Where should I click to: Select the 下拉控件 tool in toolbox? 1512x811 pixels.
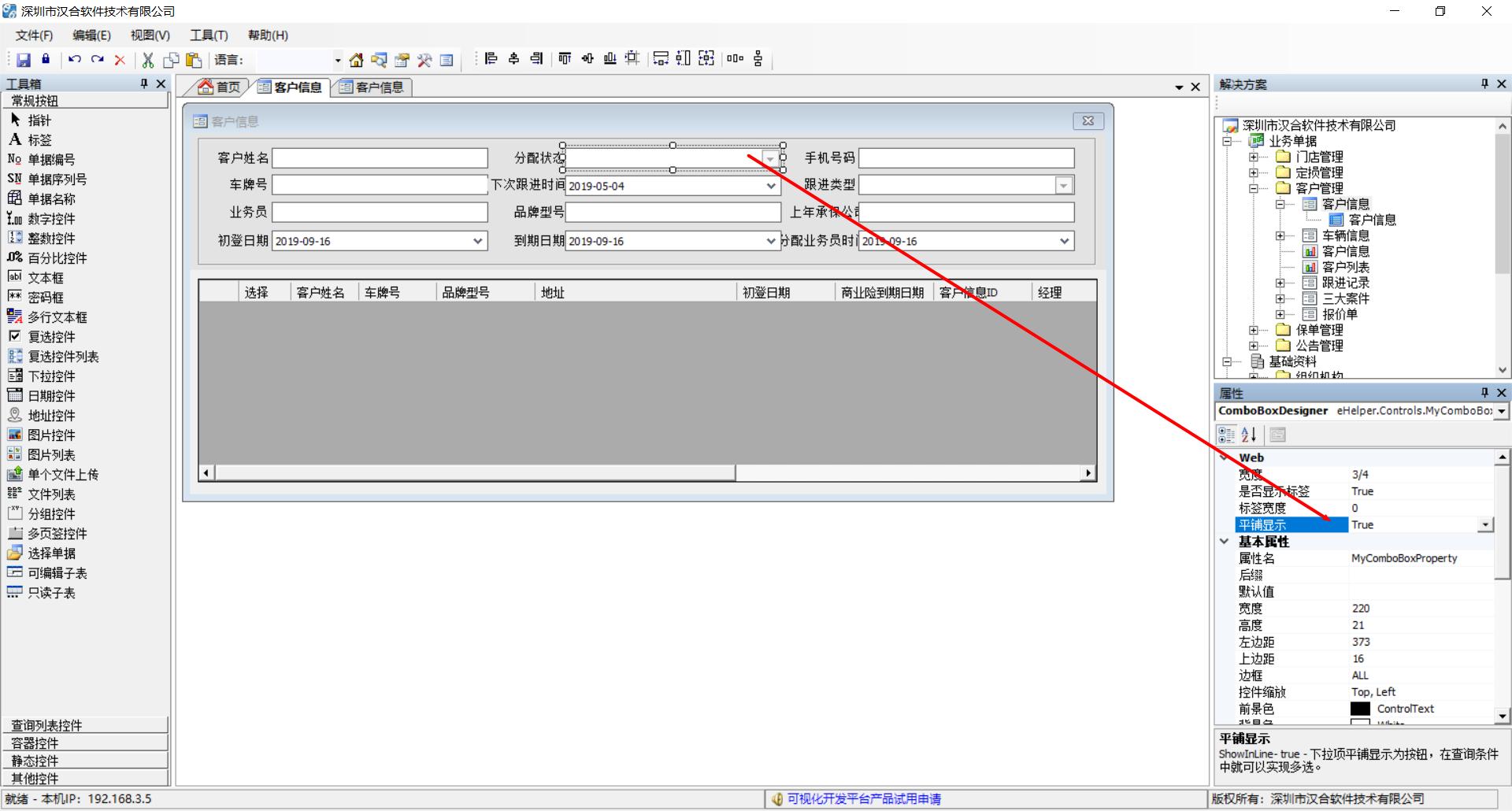[x=51, y=376]
